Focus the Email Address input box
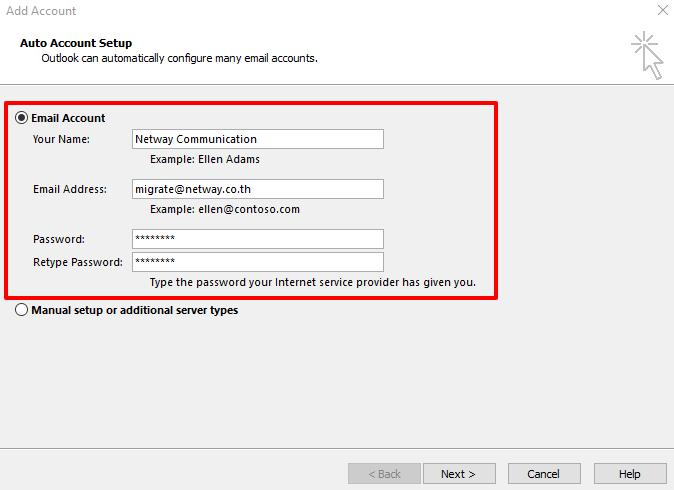This screenshot has width=674, height=490. click(x=257, y=189)
